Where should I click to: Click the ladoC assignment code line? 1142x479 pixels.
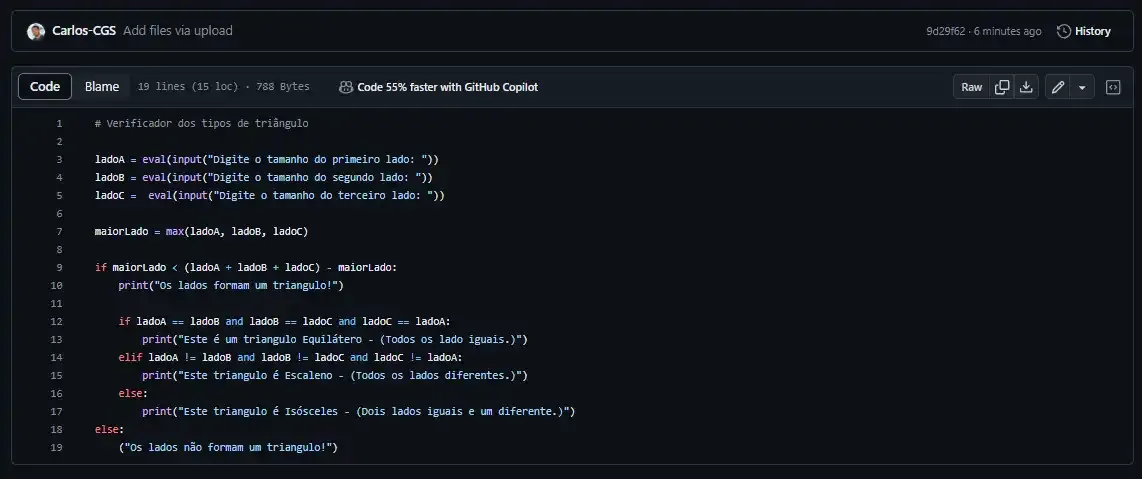[269, 196]
